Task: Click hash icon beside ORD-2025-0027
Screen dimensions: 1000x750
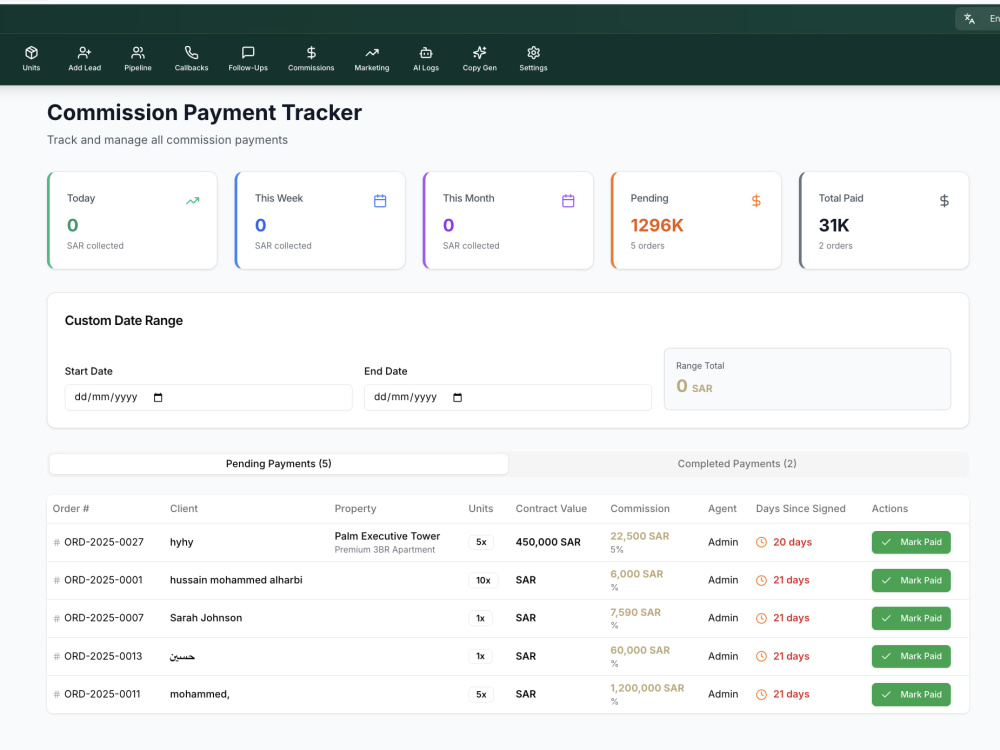Action: [57, 542]
